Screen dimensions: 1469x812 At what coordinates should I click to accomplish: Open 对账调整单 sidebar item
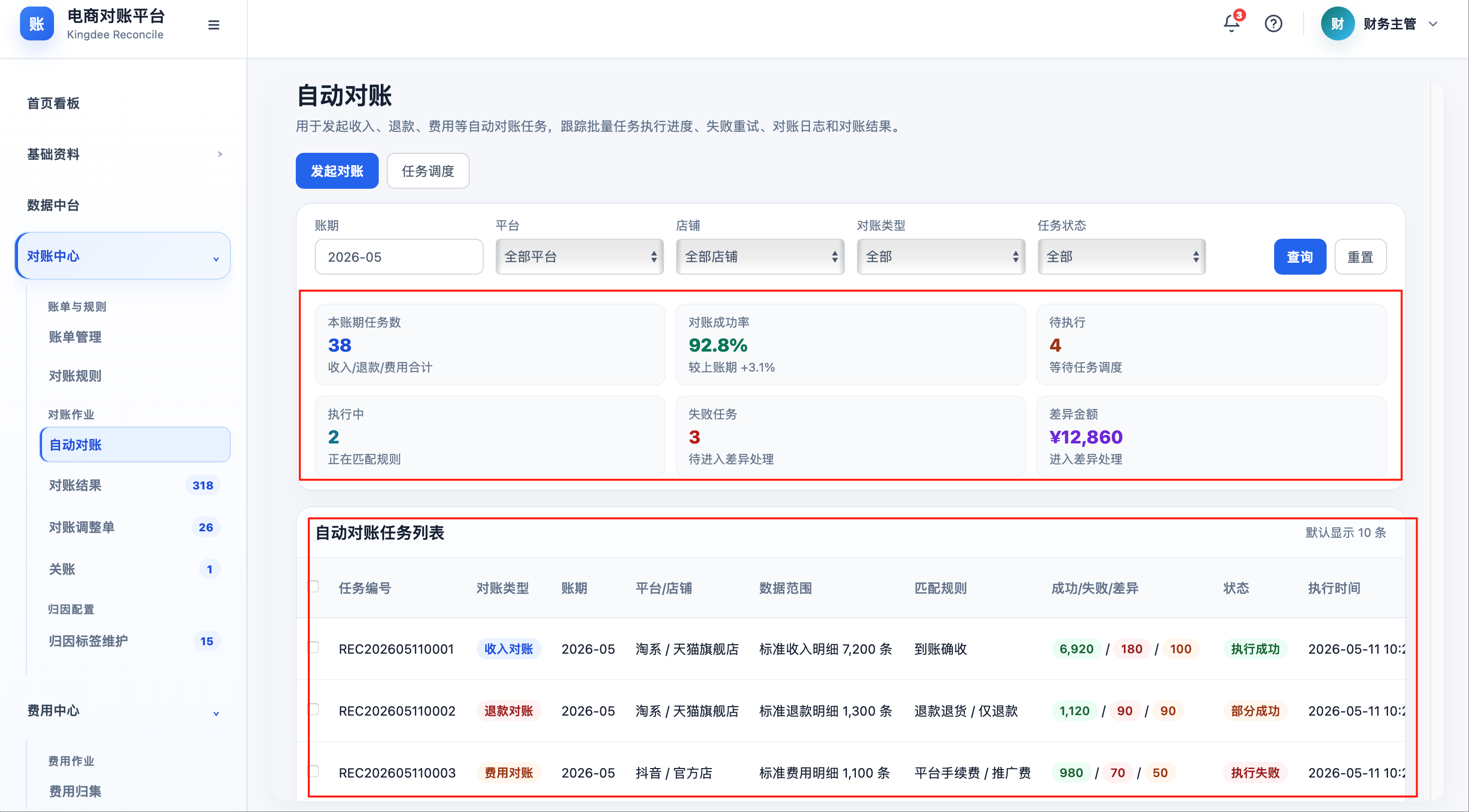coord(135,527)
